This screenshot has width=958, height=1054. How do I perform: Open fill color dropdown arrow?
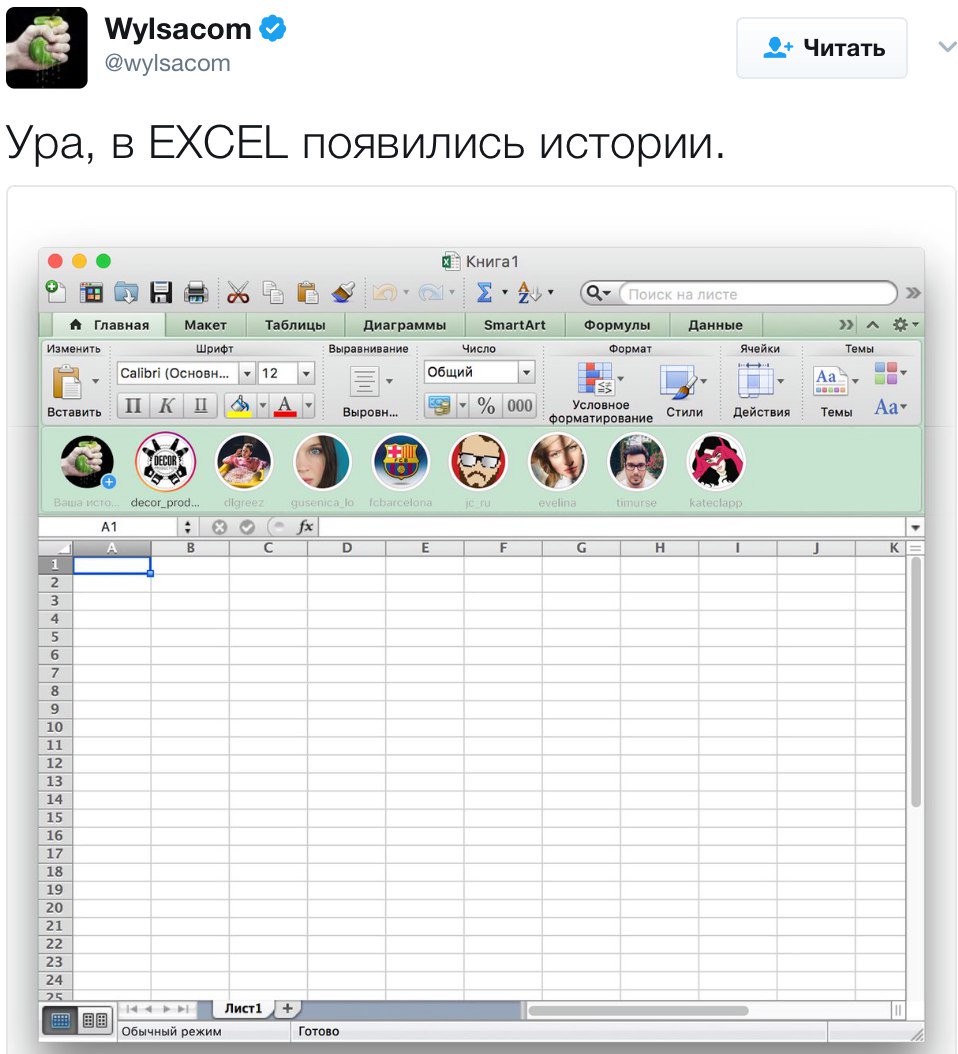click(x=263, y=405)
